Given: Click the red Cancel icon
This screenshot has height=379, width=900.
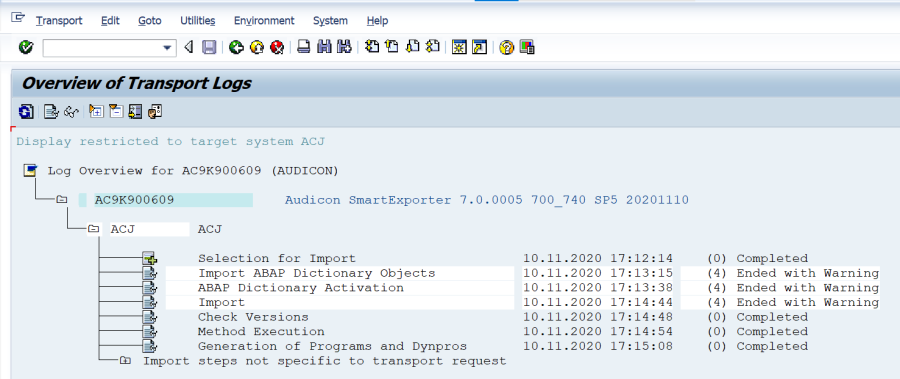Looking at the screenshot, I should [277, 47].
